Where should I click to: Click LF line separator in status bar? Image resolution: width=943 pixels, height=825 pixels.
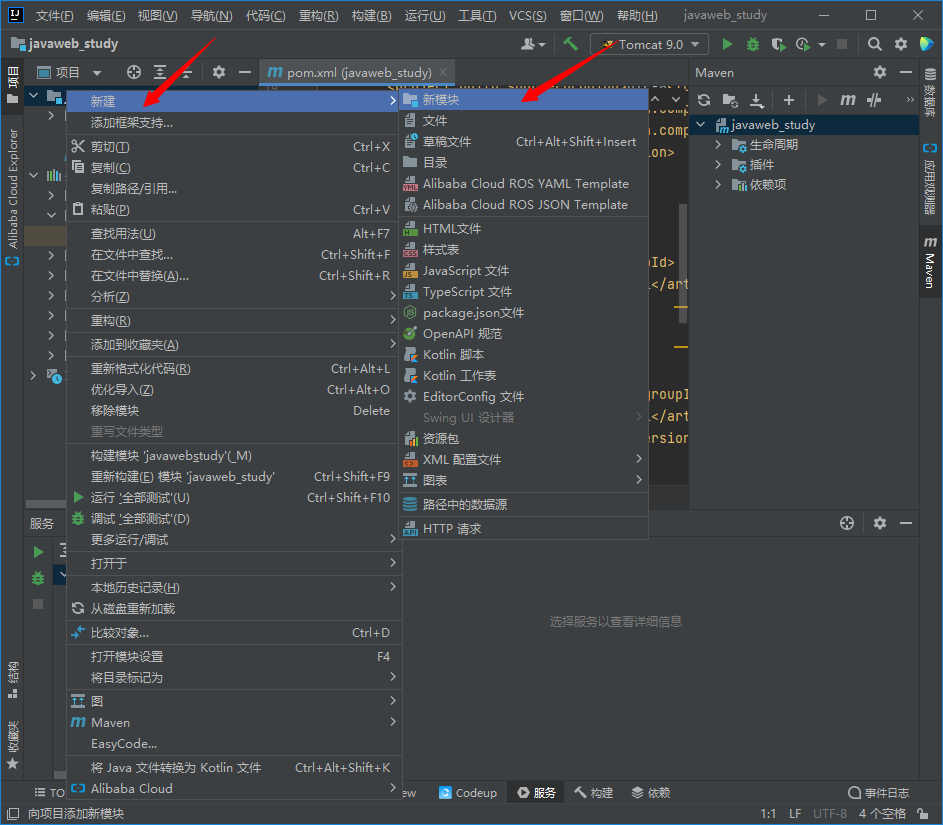(795, 814)
